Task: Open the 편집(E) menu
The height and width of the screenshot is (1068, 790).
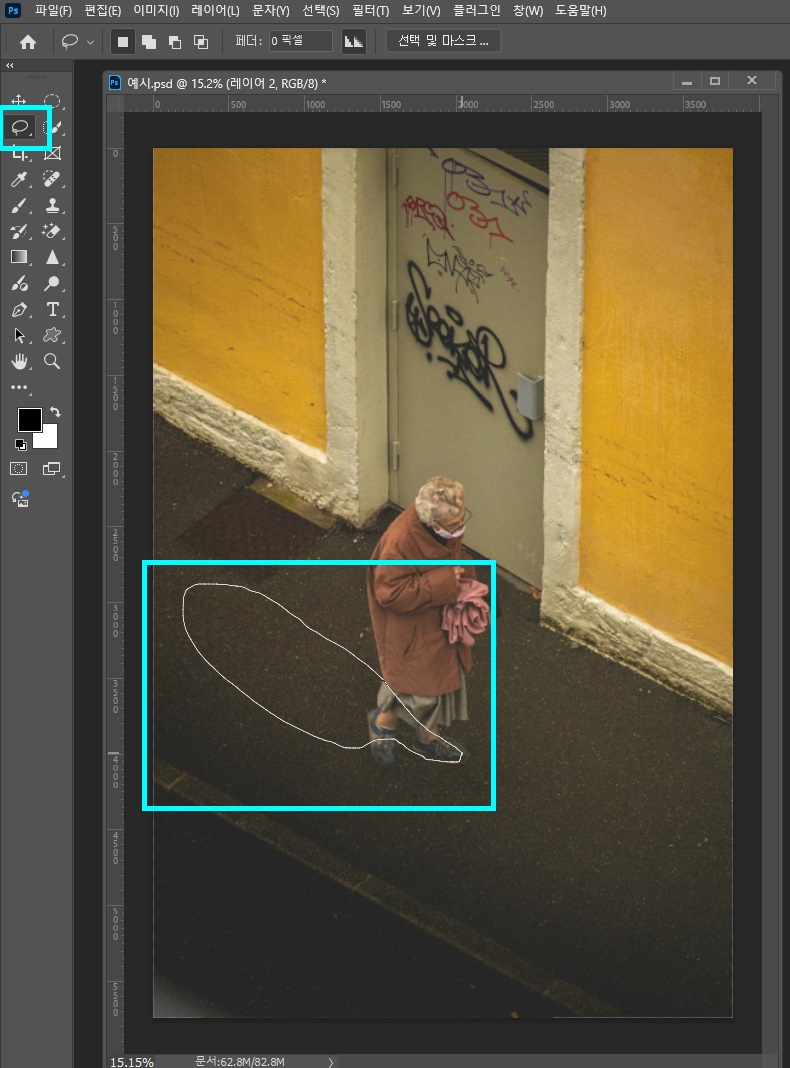Action: pos(103,10)
